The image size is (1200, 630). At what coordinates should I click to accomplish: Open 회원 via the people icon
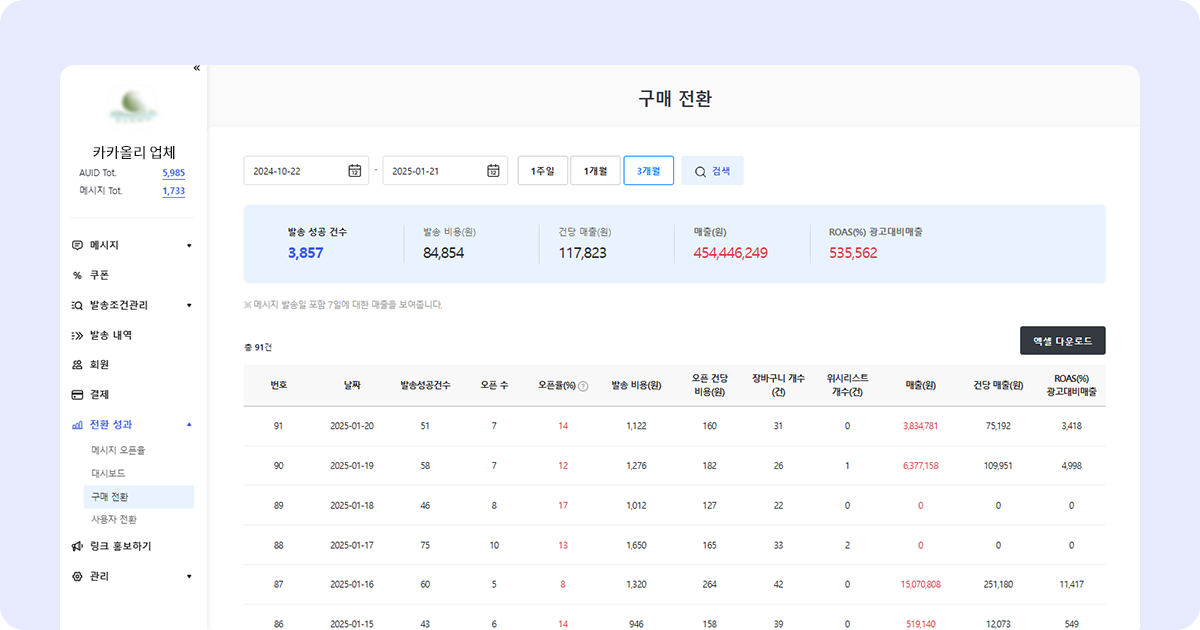click(x=78, y=365)
